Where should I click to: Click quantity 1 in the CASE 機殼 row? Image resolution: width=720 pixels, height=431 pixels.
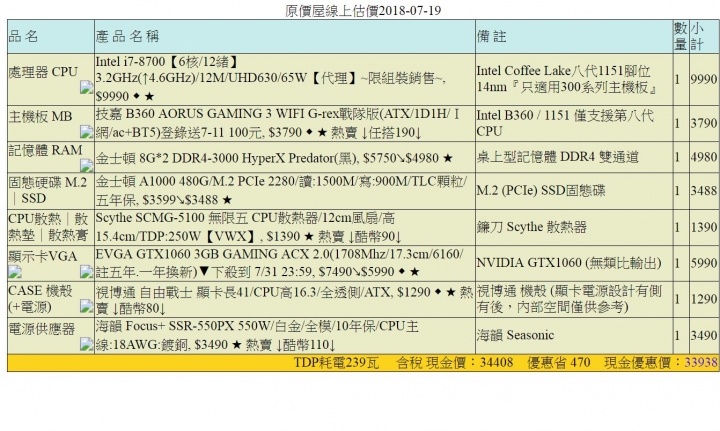click(677, 299)
